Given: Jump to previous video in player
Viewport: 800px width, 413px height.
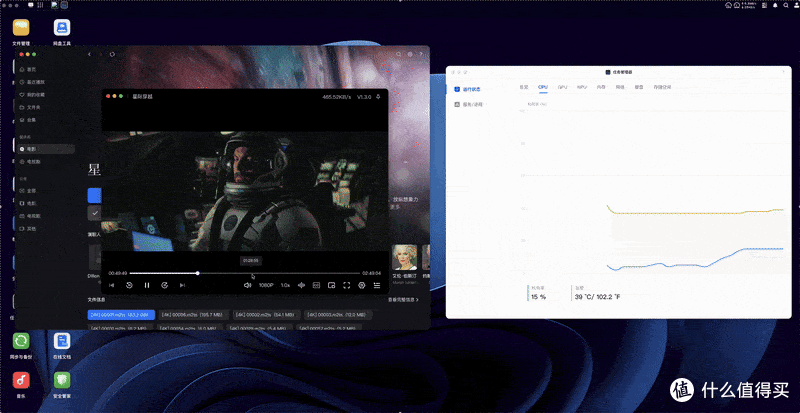Looking at the screenshot, I should pos(112,285).
